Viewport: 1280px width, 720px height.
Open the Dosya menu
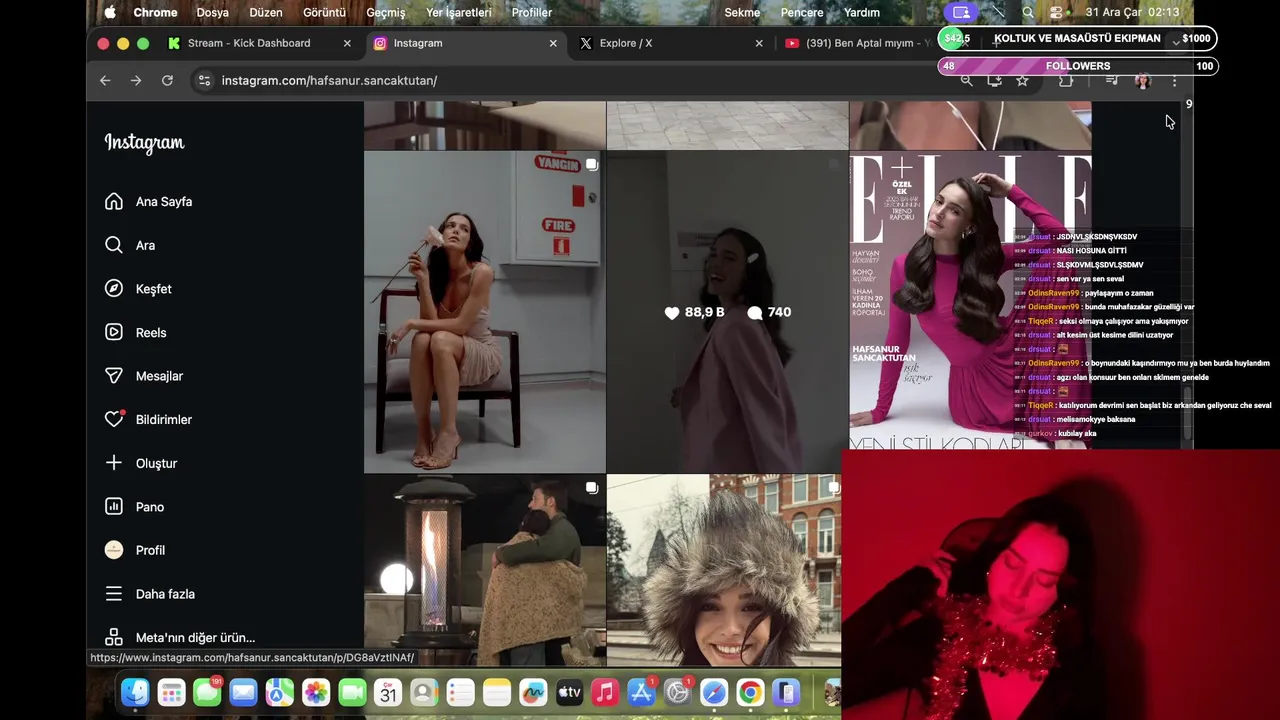[212, 12]
